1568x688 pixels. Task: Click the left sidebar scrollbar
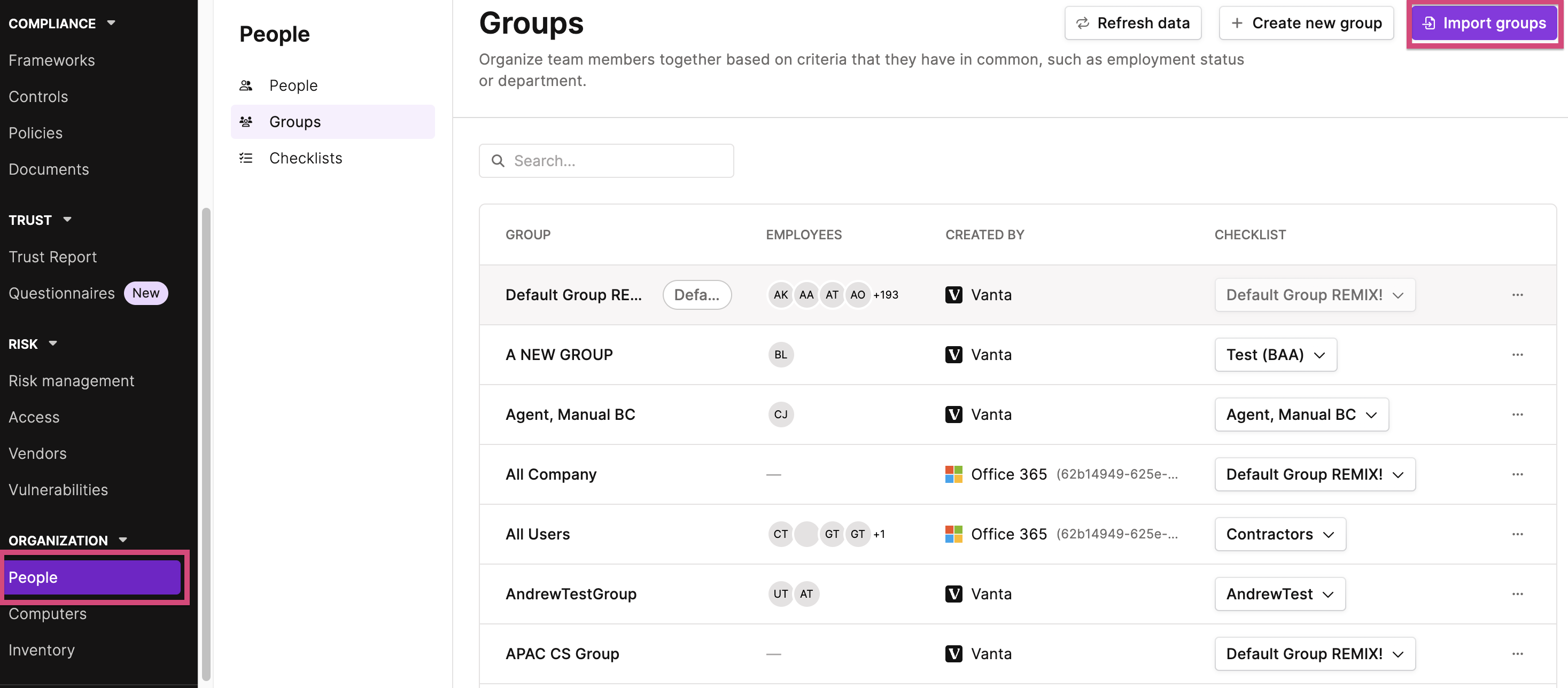click(x=206, y=444)
